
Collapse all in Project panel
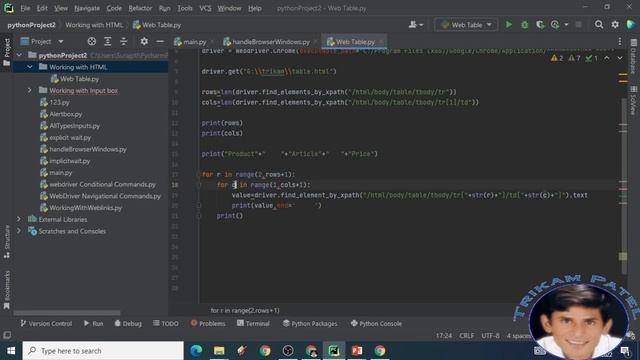[x=123, y=41]
